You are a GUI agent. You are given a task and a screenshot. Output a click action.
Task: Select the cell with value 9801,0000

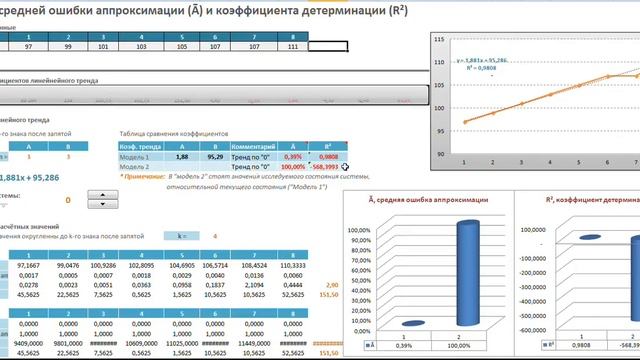(68, 344)
